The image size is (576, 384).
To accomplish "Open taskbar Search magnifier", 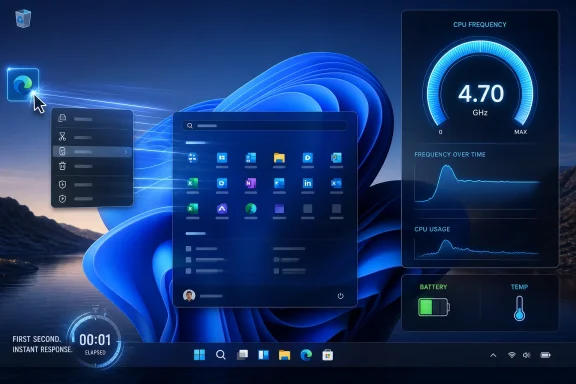I will point(221,355).
